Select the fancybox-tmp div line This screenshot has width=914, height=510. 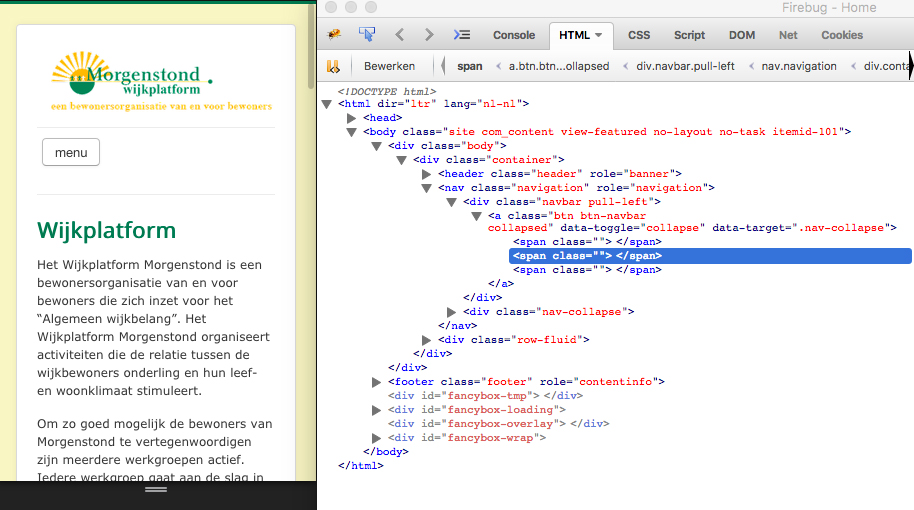486,396
